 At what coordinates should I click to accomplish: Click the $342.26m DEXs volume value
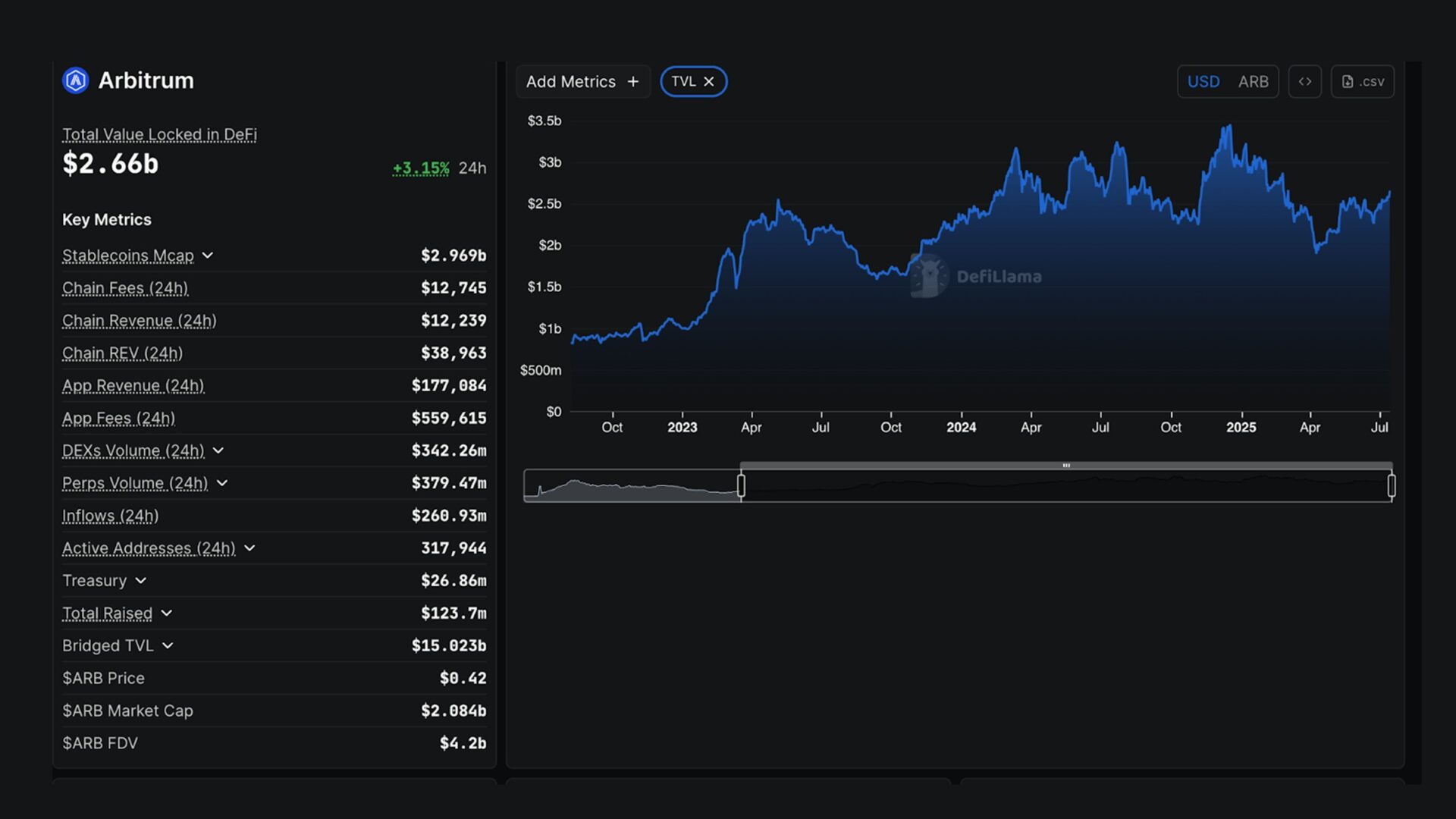click(x=449, y=450)
